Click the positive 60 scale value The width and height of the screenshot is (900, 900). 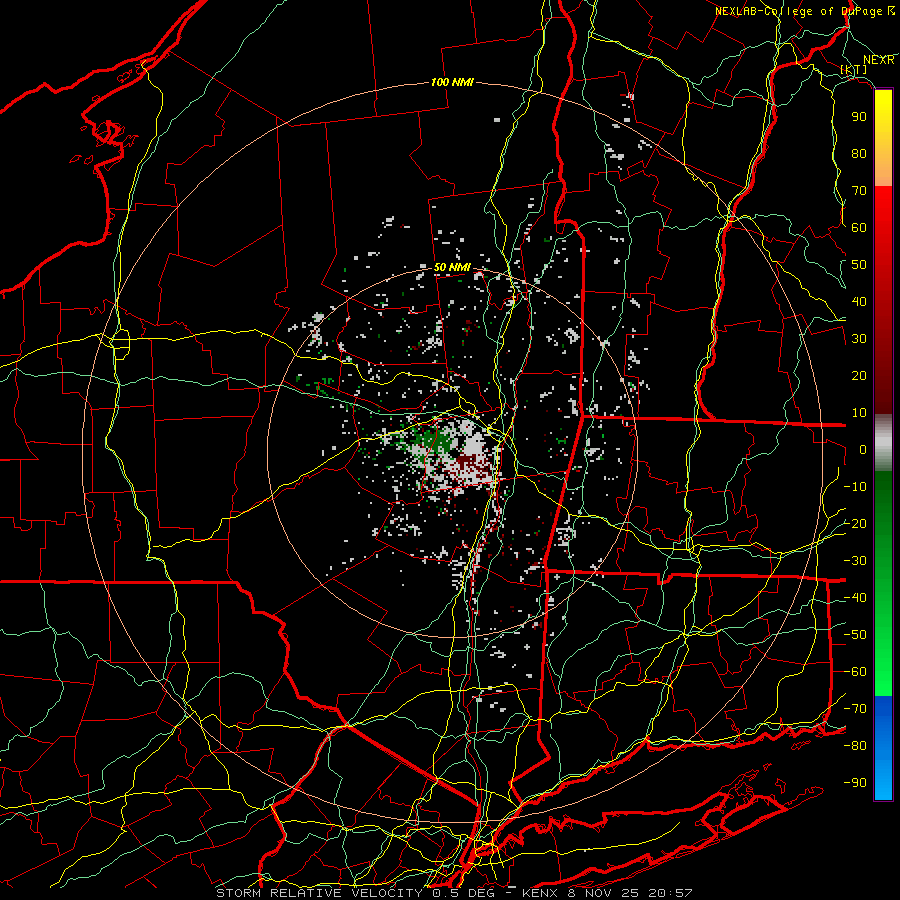(859, 227)
